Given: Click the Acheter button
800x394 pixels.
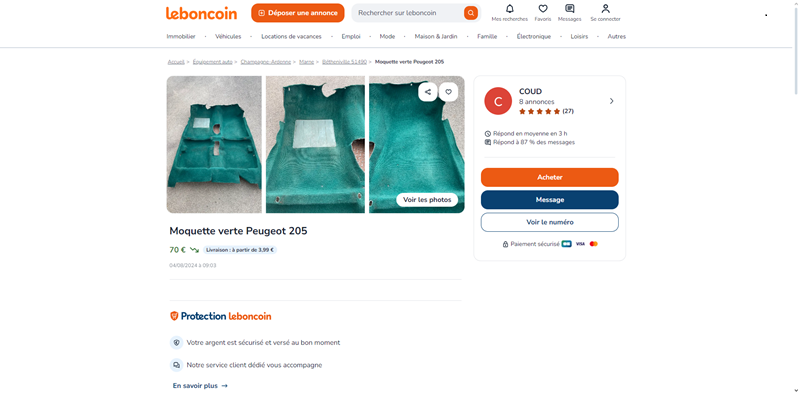Looking at the screenshot, I should pyautogui.click(x=549, y=177).
